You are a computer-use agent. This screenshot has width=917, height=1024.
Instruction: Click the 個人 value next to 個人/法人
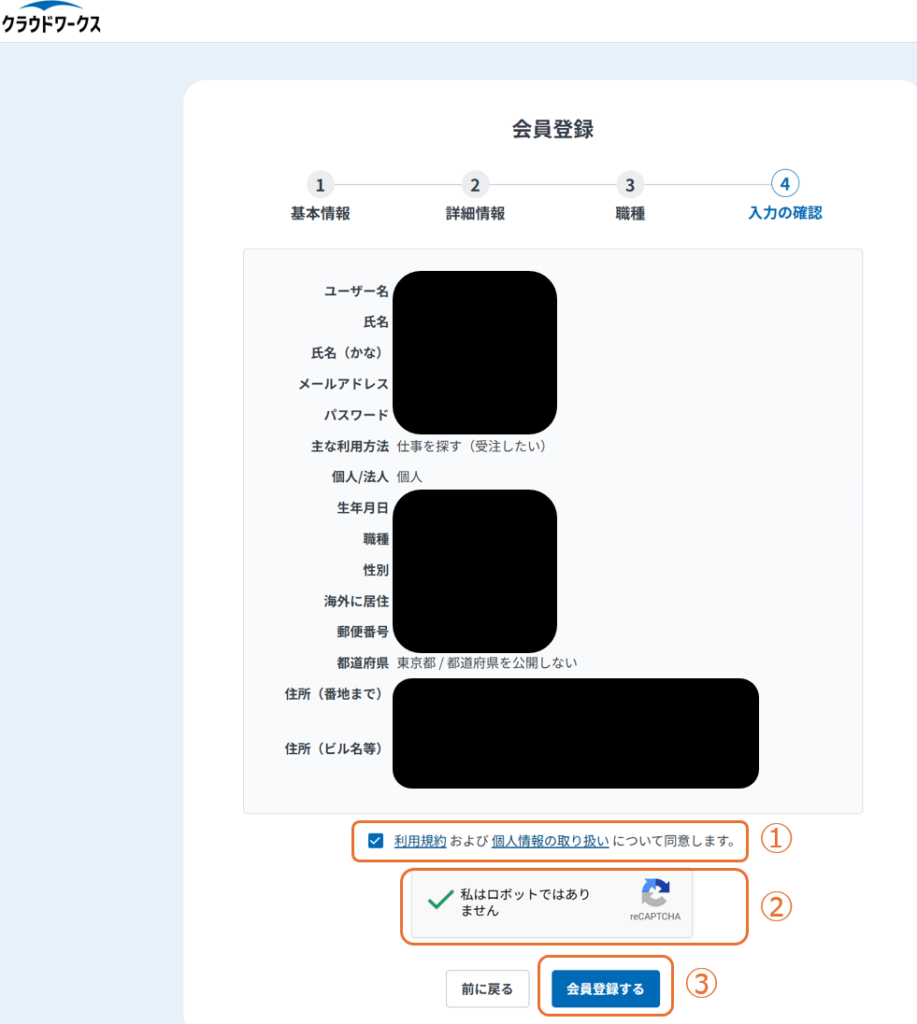coord(410,477)
